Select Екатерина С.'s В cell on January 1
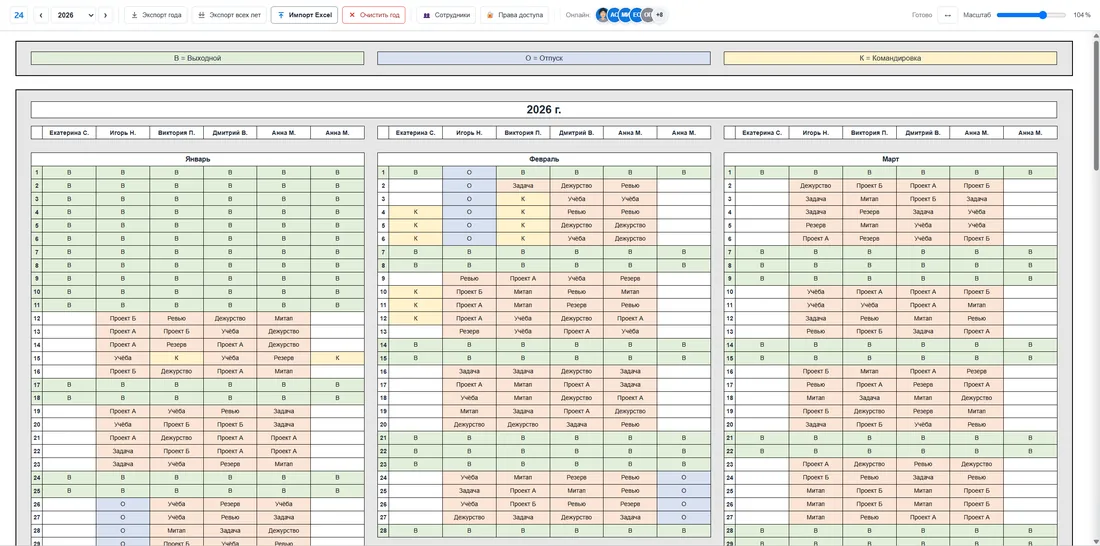 click(69, 173)
